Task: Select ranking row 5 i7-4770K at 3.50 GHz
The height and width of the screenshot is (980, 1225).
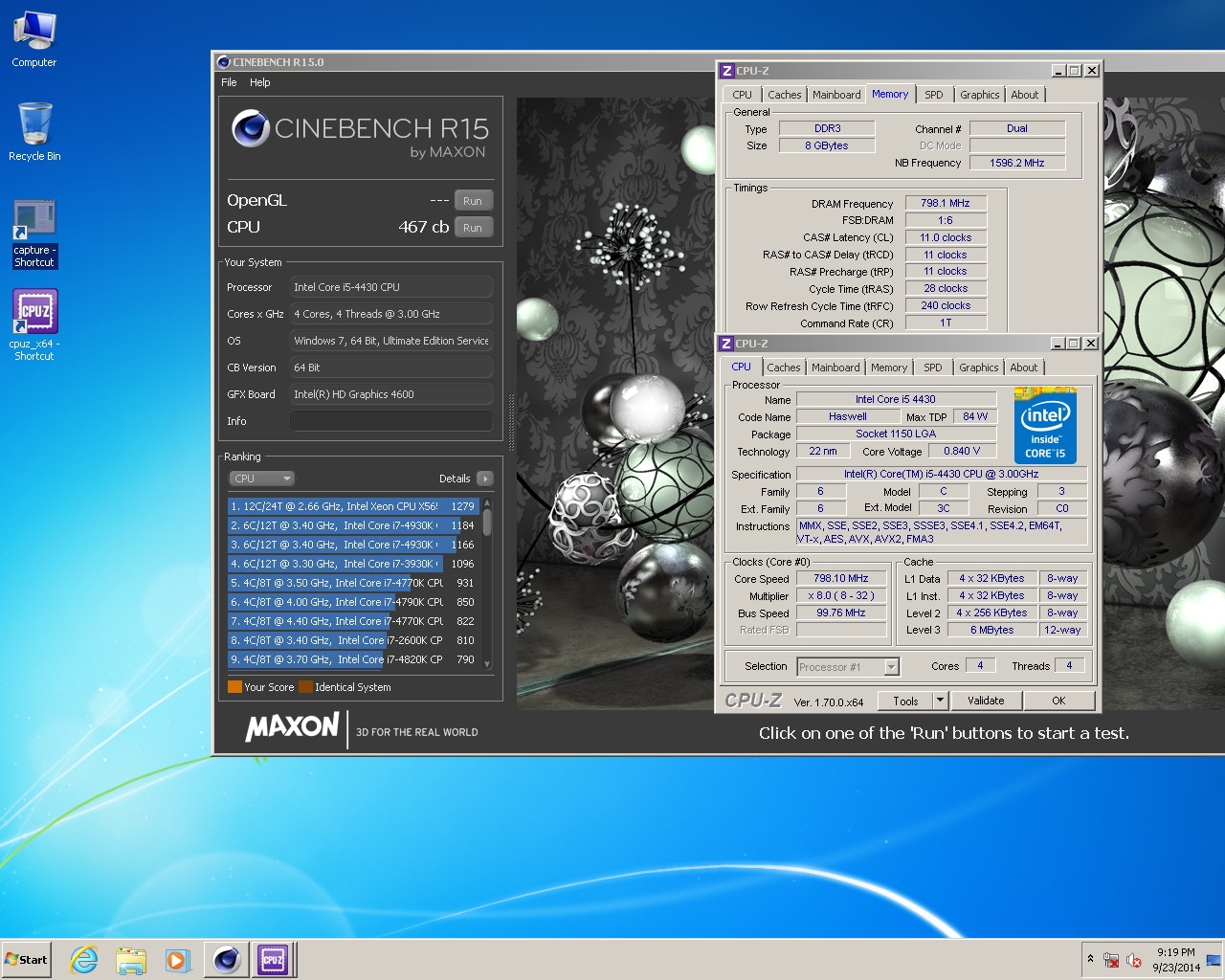Action: coord(353,583)
